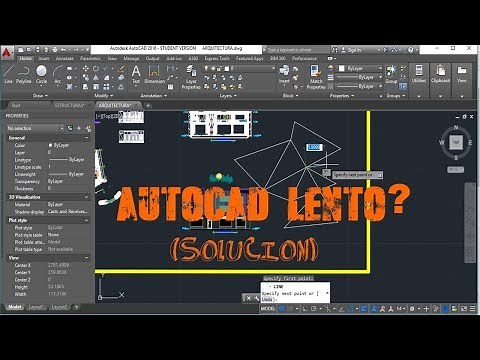The height and width of the screenshot is (360, 480).
Task: Click the search keyword input field
Action: click(x=298, y=50)
